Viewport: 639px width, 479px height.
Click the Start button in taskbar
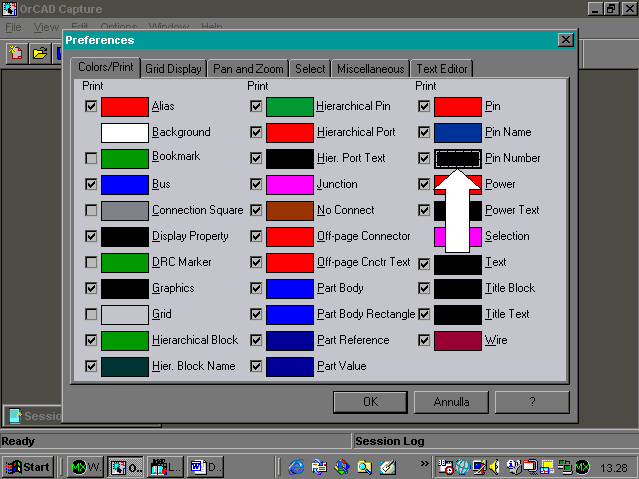(x=27, y=467)
